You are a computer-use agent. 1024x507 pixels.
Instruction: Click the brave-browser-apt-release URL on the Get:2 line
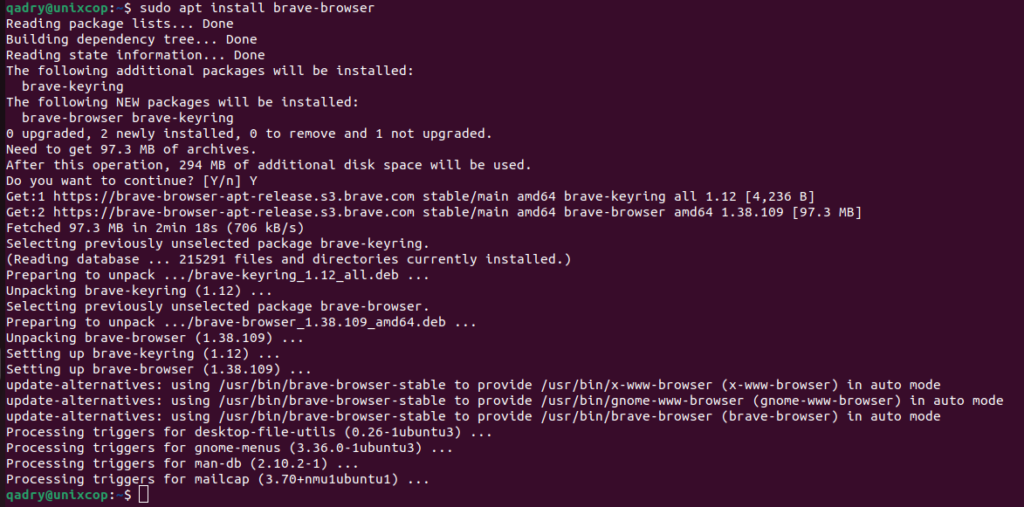pos(234,212)
